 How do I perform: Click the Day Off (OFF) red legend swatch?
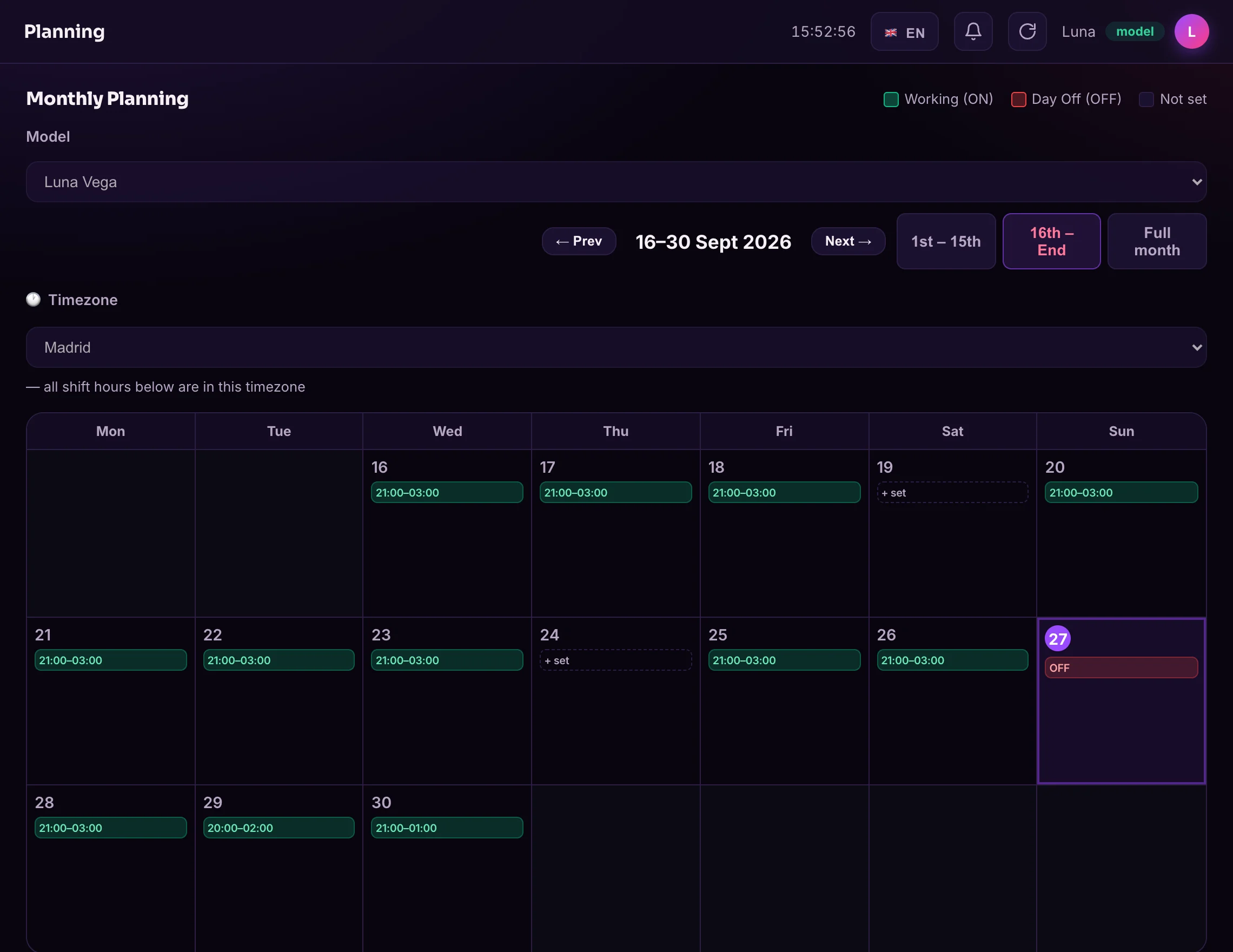pyautogui.click(x=1018, y=100)
